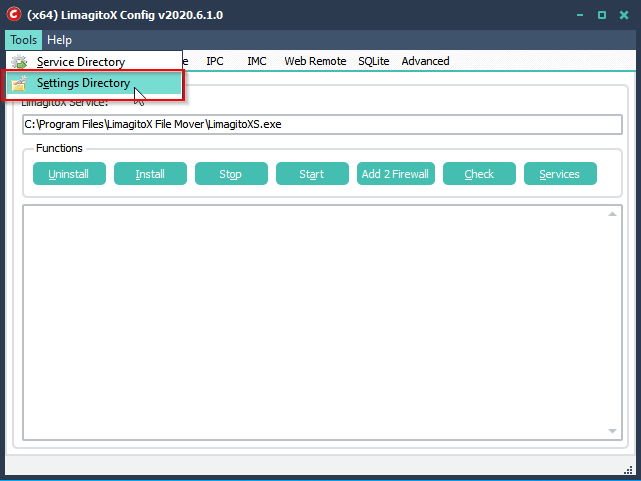Open Services via Services button
Viewport: 641px width, 481px height.
pos(560,174)
